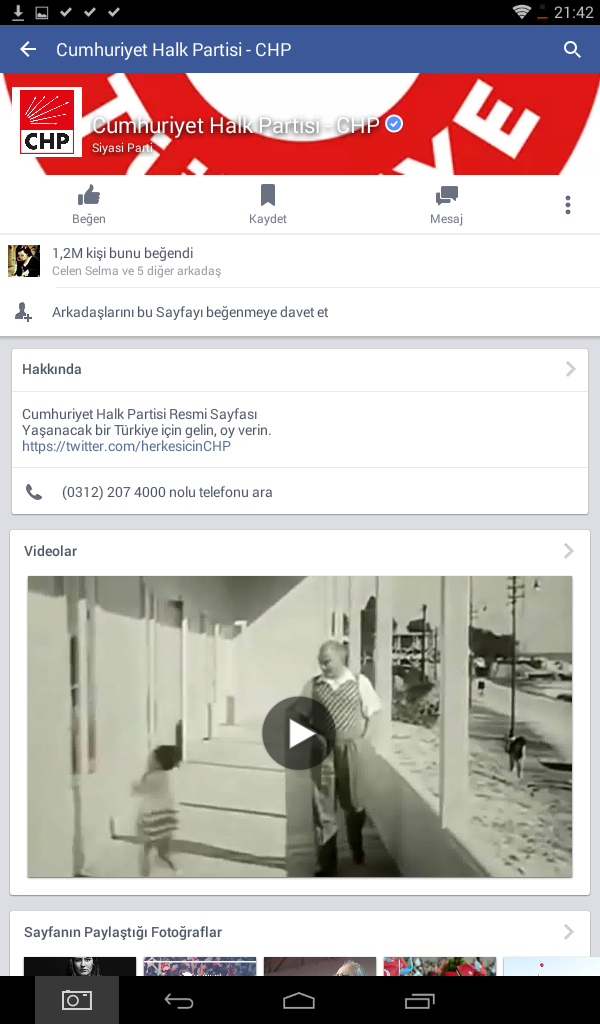Open the Hakkında header
This screenshot has width=600, height=1024.
point(300,370)
